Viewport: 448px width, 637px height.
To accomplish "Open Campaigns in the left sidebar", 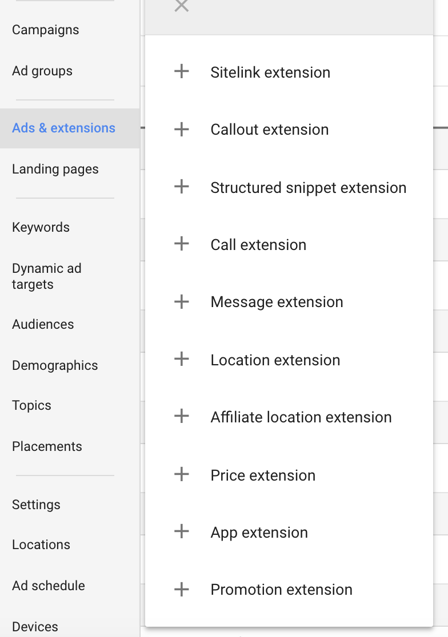I will coord(45,30).
